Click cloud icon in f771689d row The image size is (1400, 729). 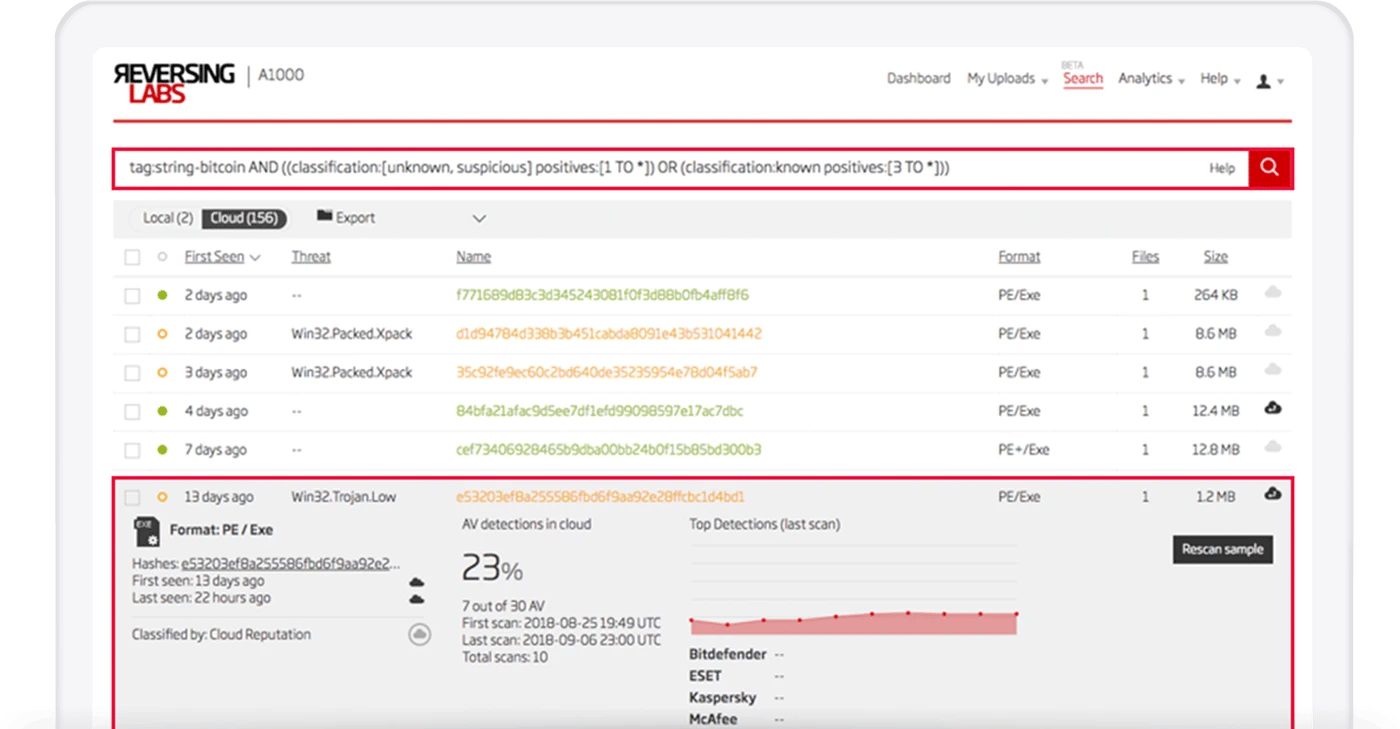1272,293
